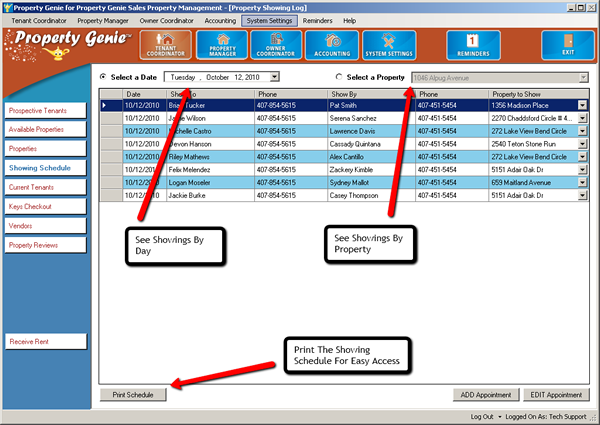
Task: Click the Date column header
Action: pyautogui.click(x=144, y=94)
